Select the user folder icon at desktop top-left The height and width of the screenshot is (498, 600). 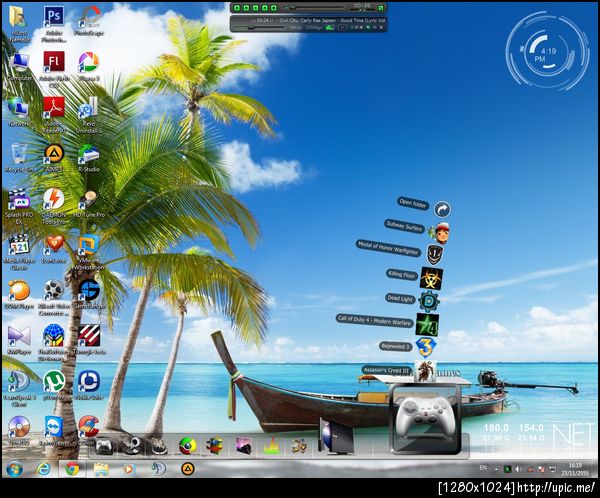click(x=19, y=24)
